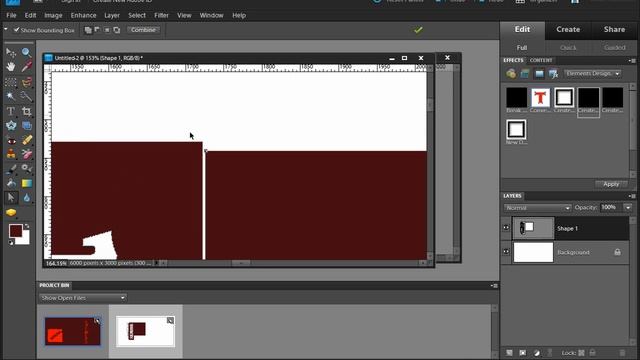Choose the Subtract from shape area option
640x360 pixels.
click(x=97, y=30)
